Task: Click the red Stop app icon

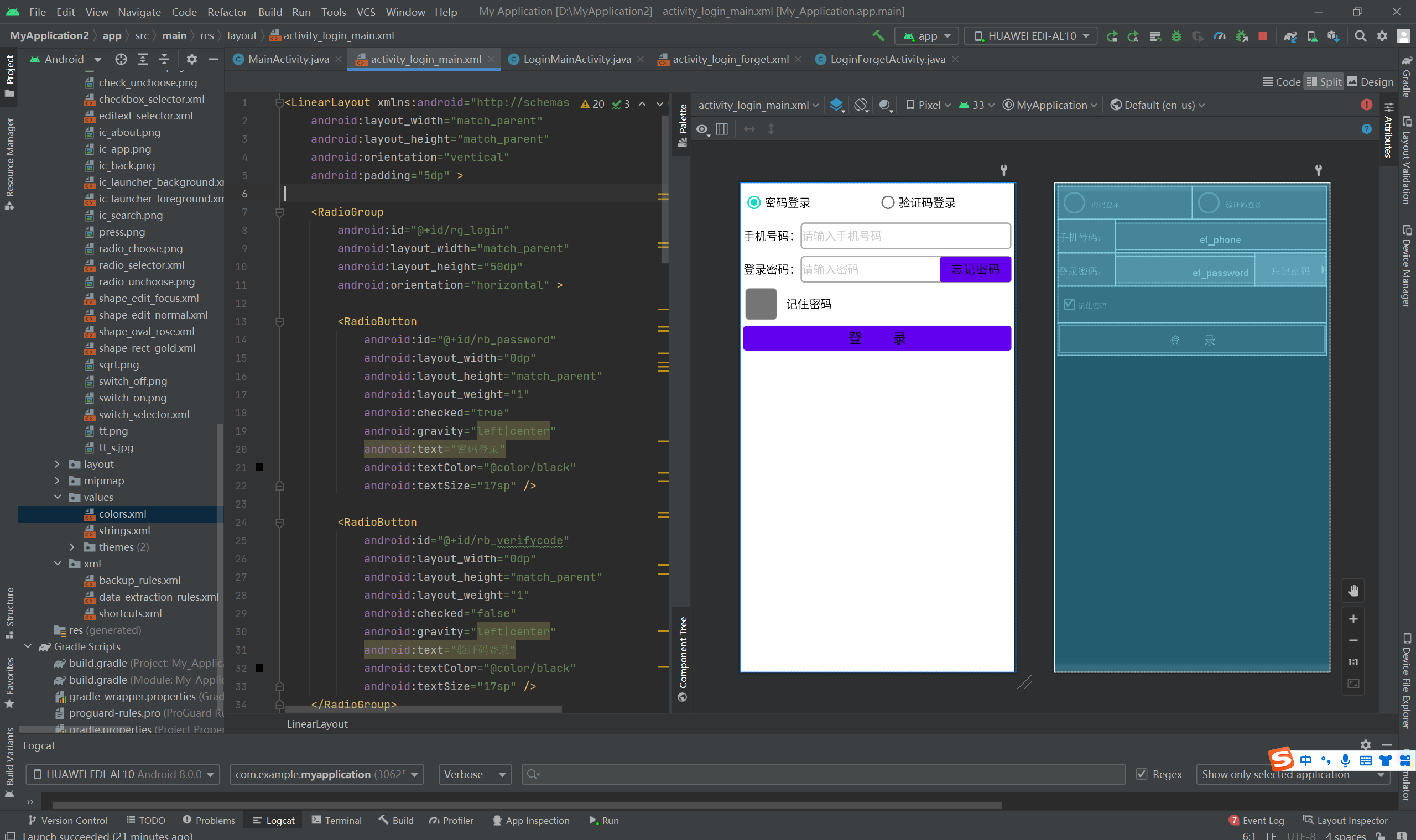Action: (x=1262, y=35)
